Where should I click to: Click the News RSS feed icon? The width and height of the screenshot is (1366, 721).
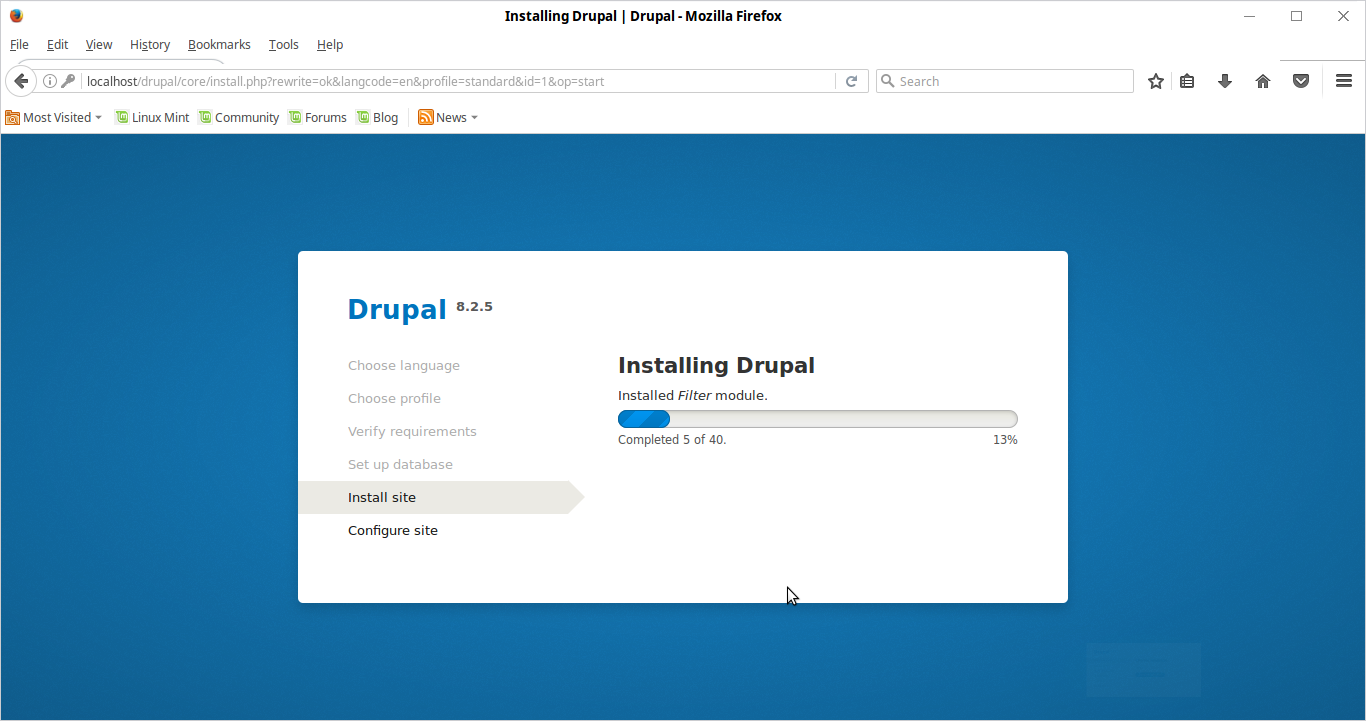(425, 117)
